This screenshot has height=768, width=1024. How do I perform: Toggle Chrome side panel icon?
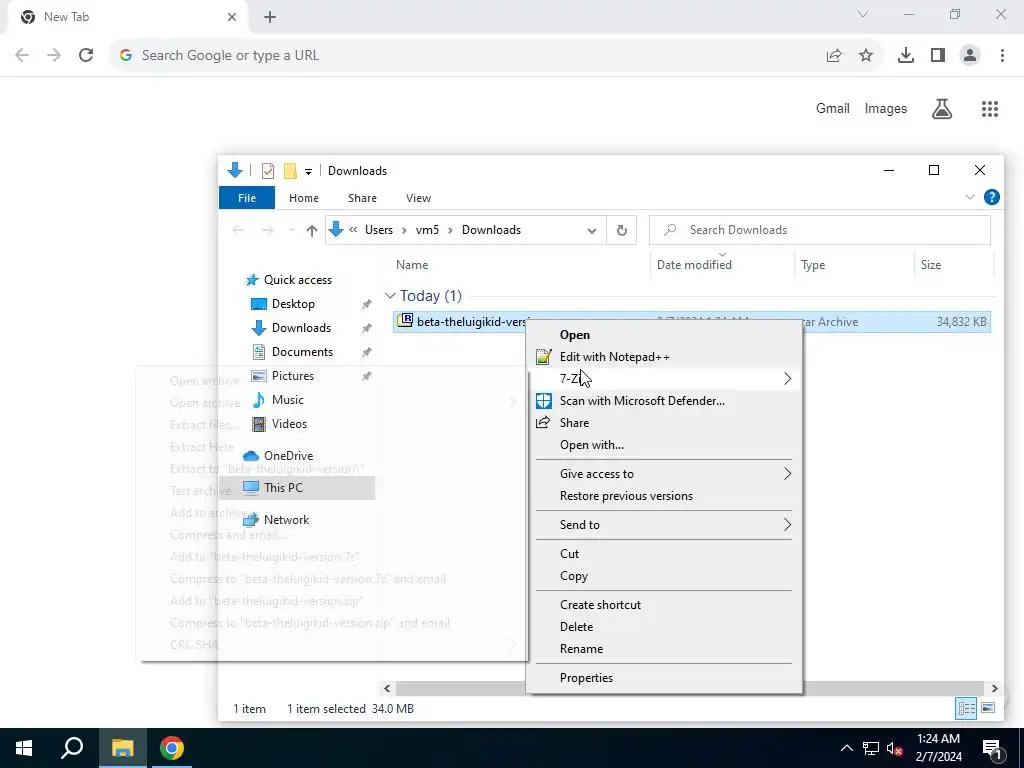938,56
